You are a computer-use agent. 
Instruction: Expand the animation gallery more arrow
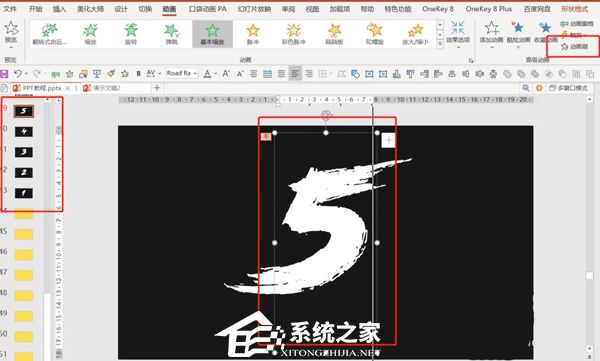tap(440, 44)
